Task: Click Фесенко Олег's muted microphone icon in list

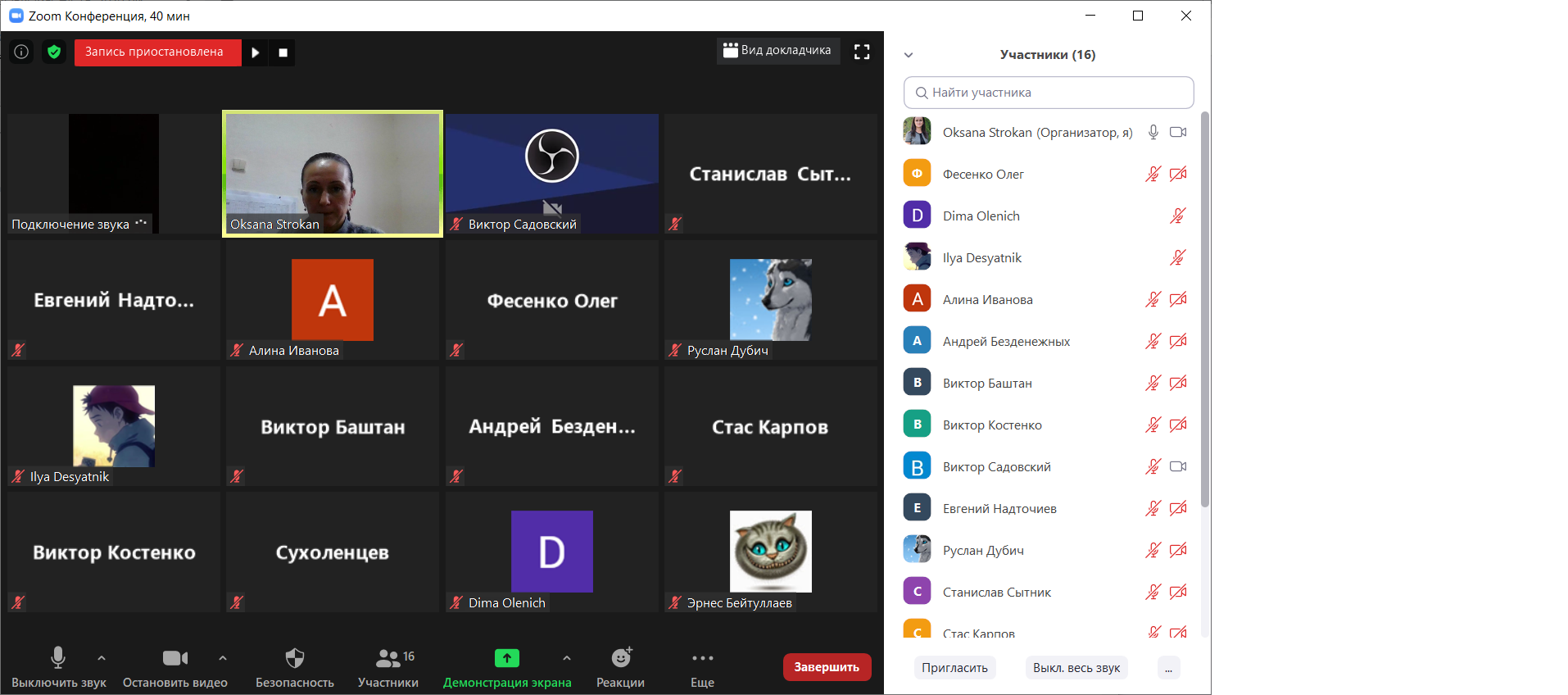Action: [x=1153, y=174]
